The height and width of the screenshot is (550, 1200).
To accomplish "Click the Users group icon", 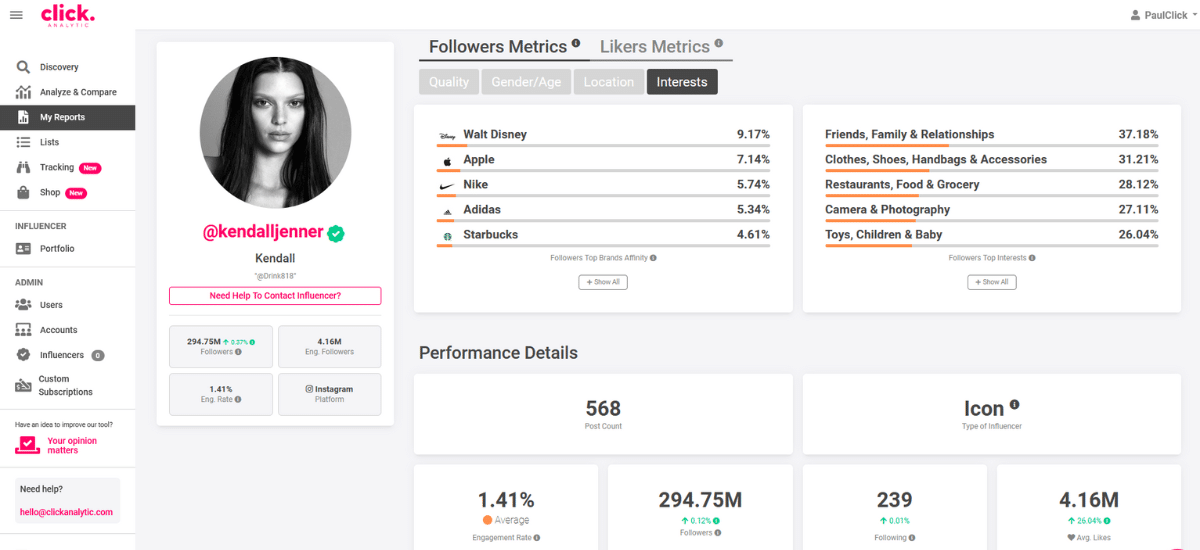I will tap(23, 305).
